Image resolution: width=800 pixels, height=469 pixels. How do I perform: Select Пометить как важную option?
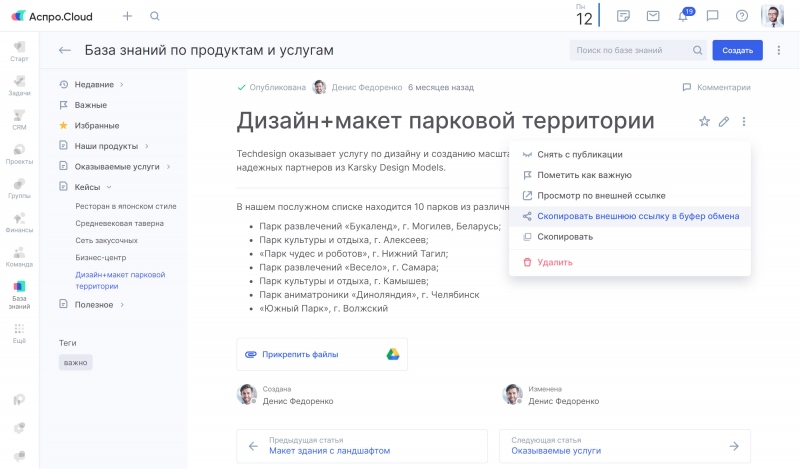point(584,175)
